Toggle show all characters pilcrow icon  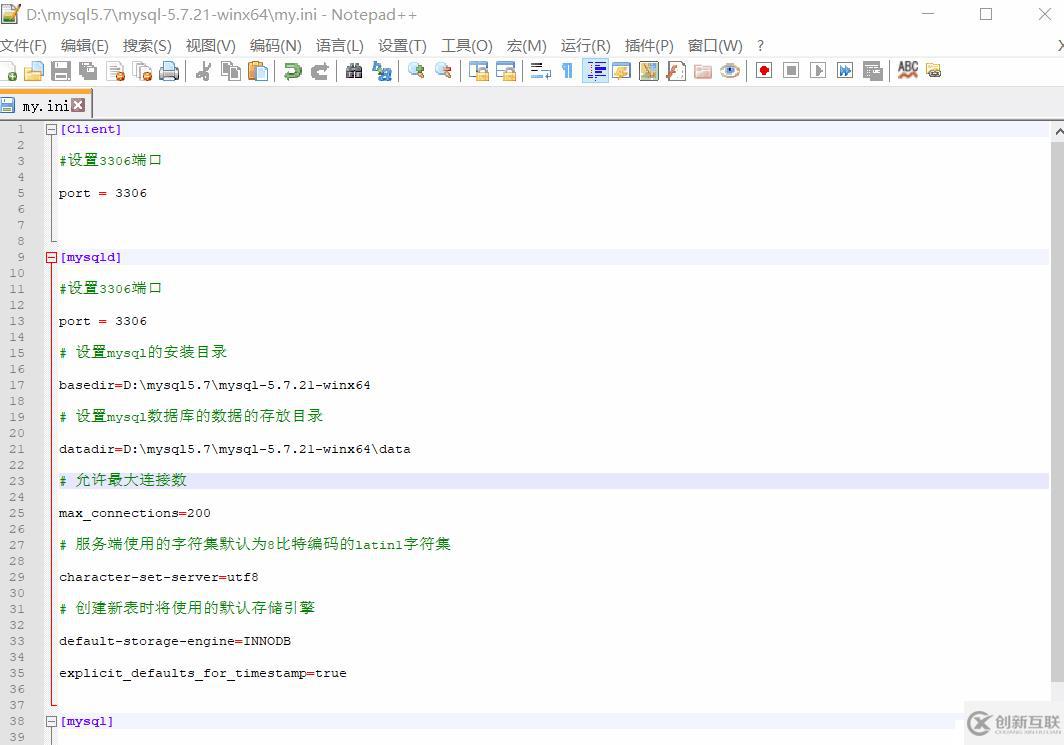pos(567,71)
